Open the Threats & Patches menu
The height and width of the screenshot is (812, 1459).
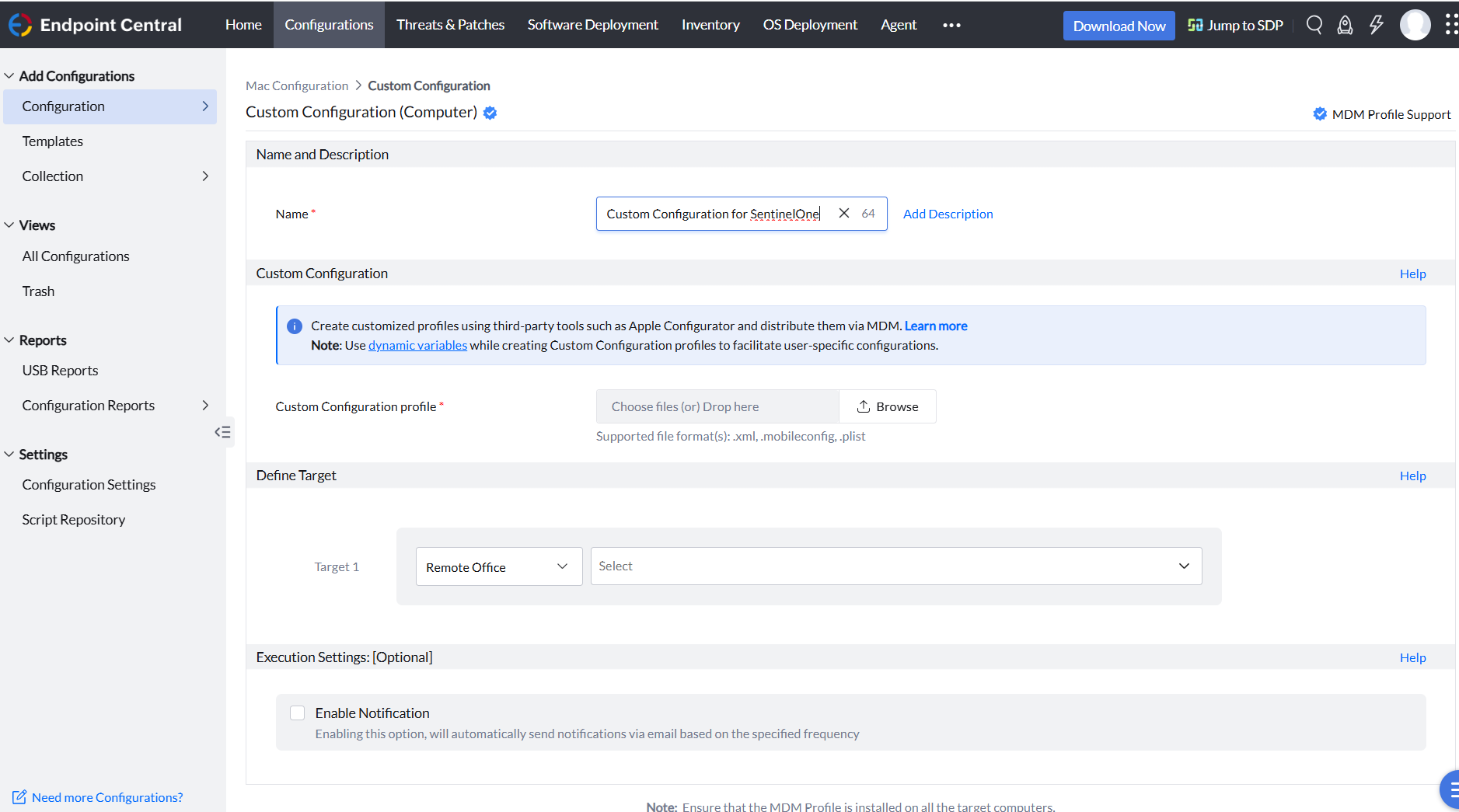click(450, 24)
